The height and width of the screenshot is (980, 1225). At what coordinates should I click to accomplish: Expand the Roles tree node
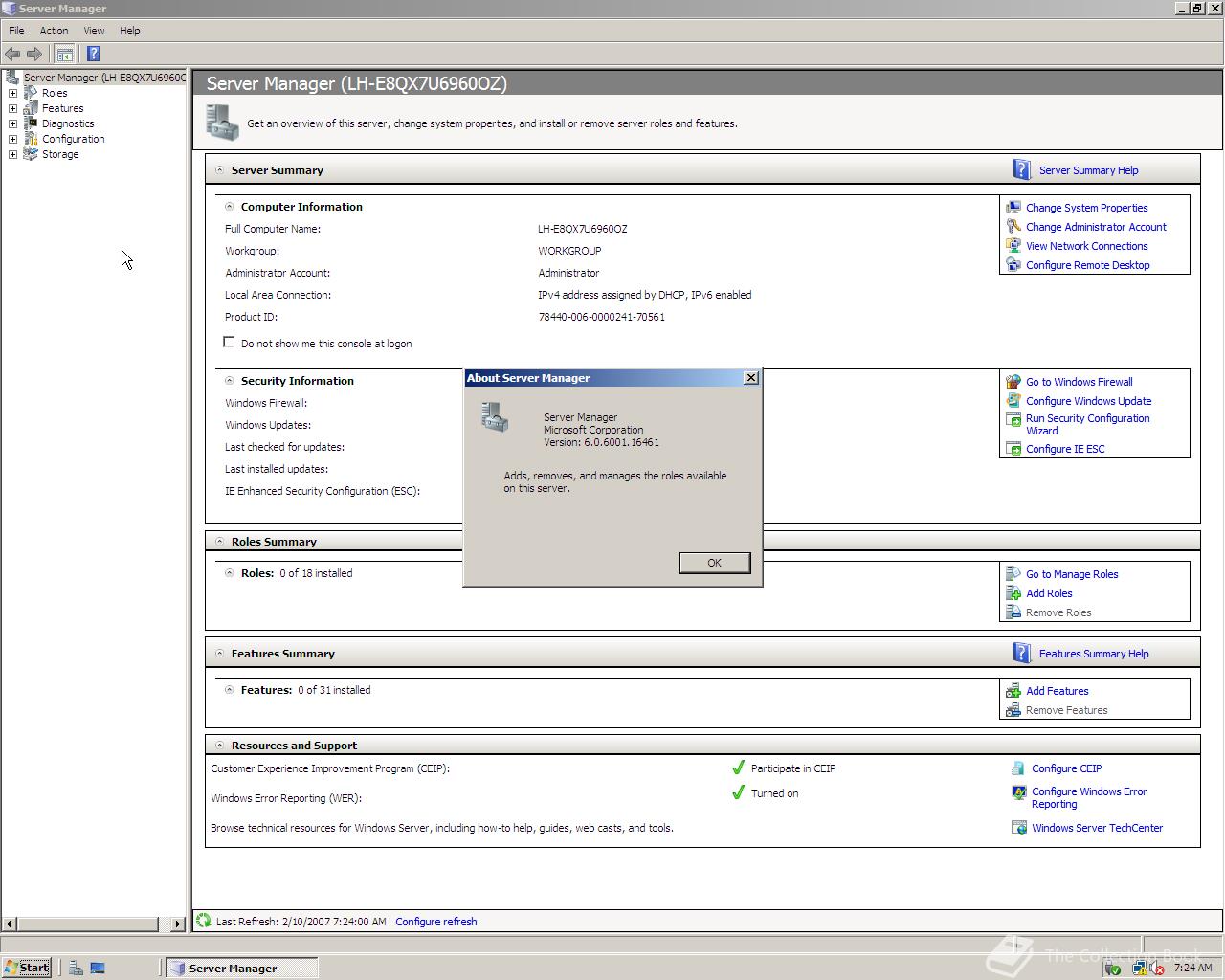[12, 93]
